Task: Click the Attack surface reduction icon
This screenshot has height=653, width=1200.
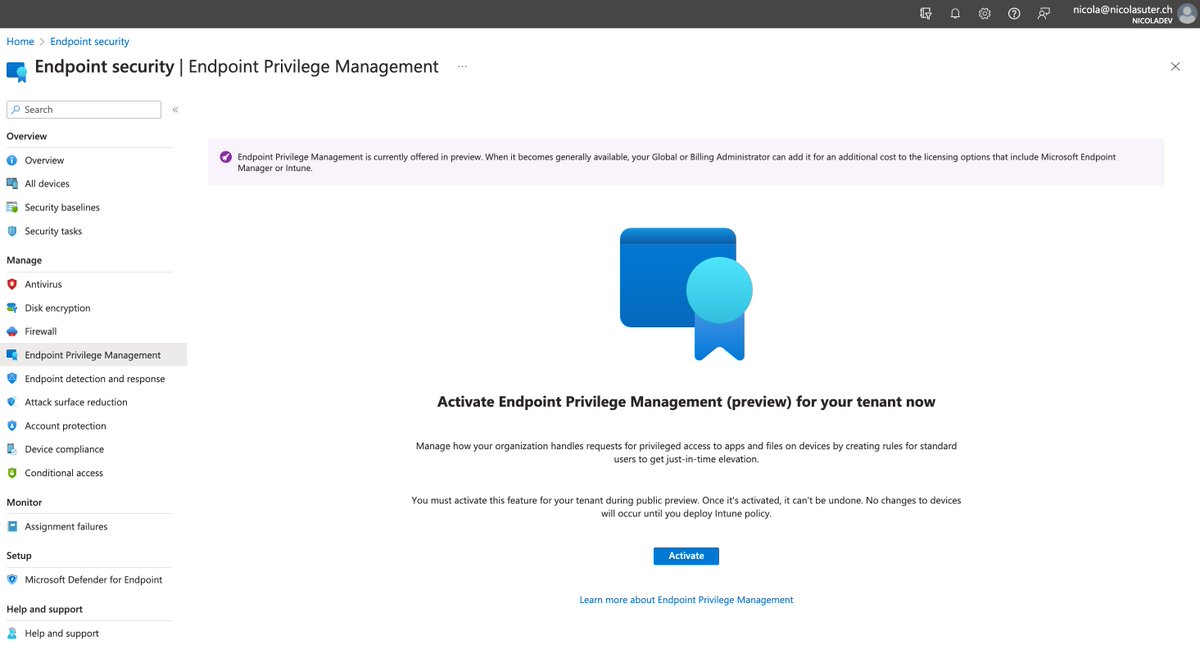Action: click(x=12, y=402)
